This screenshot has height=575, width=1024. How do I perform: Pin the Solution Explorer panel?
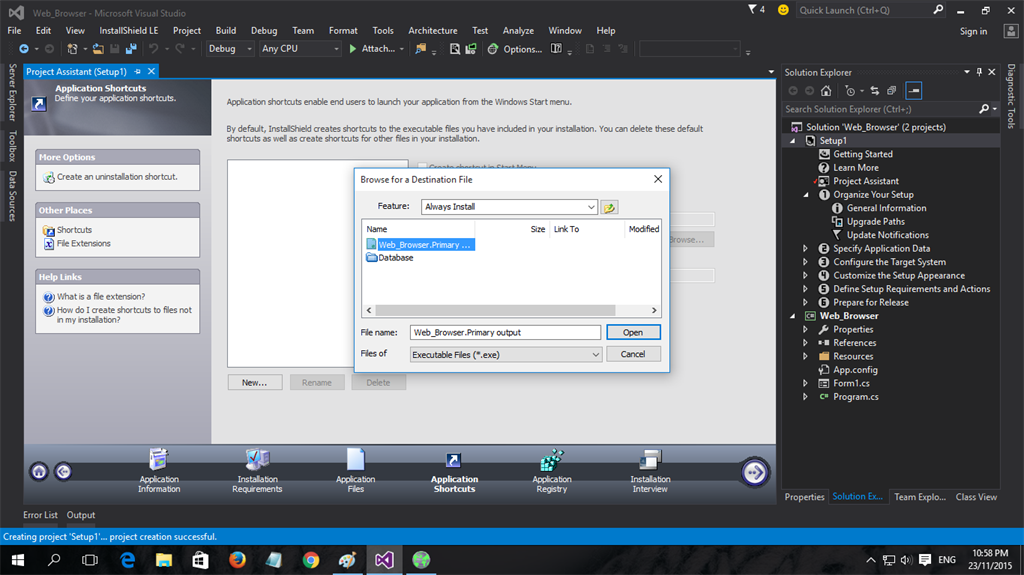click(979, 72)
